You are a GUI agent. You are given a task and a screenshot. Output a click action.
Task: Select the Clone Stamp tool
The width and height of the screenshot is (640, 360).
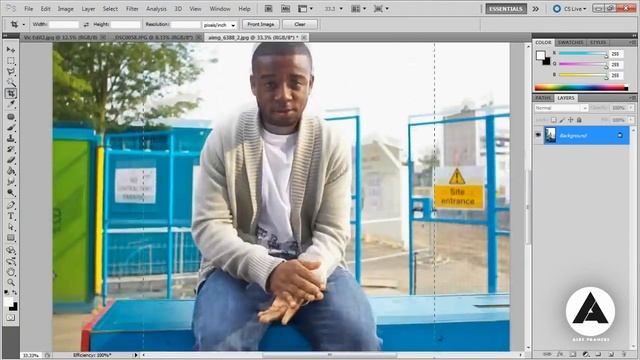(11, 139)
